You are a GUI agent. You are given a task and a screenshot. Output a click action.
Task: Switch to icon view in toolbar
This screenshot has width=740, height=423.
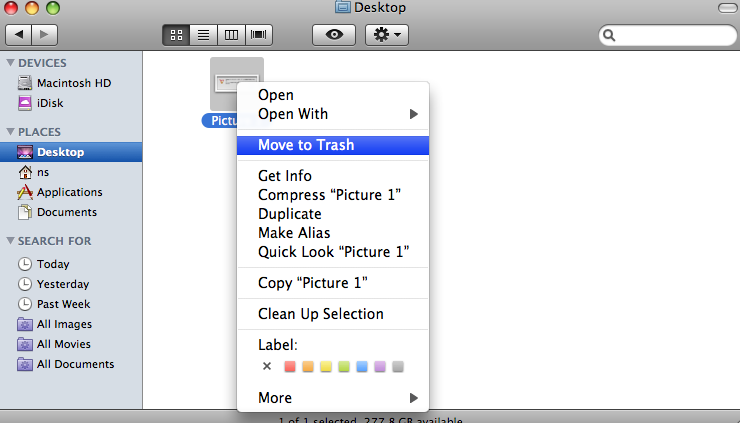176,35
